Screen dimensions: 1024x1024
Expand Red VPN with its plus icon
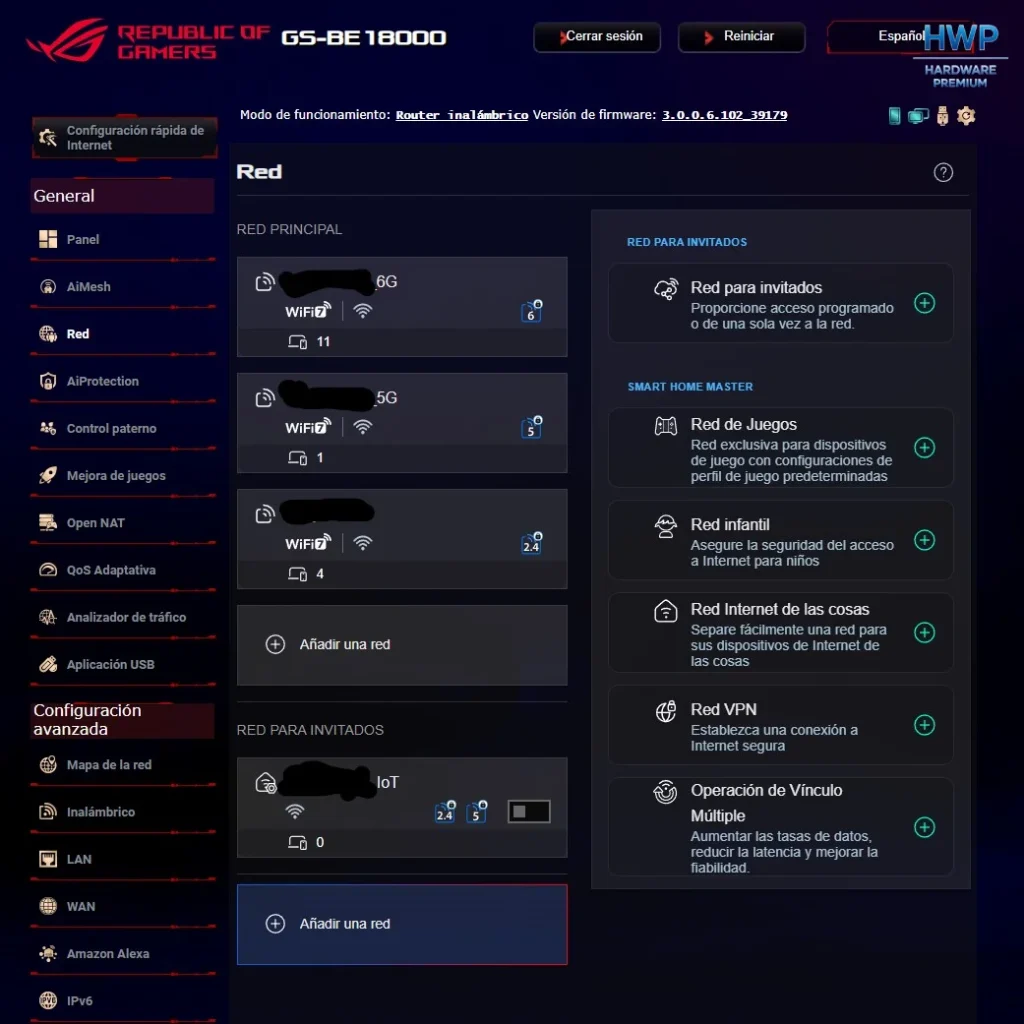pos(924,725)
